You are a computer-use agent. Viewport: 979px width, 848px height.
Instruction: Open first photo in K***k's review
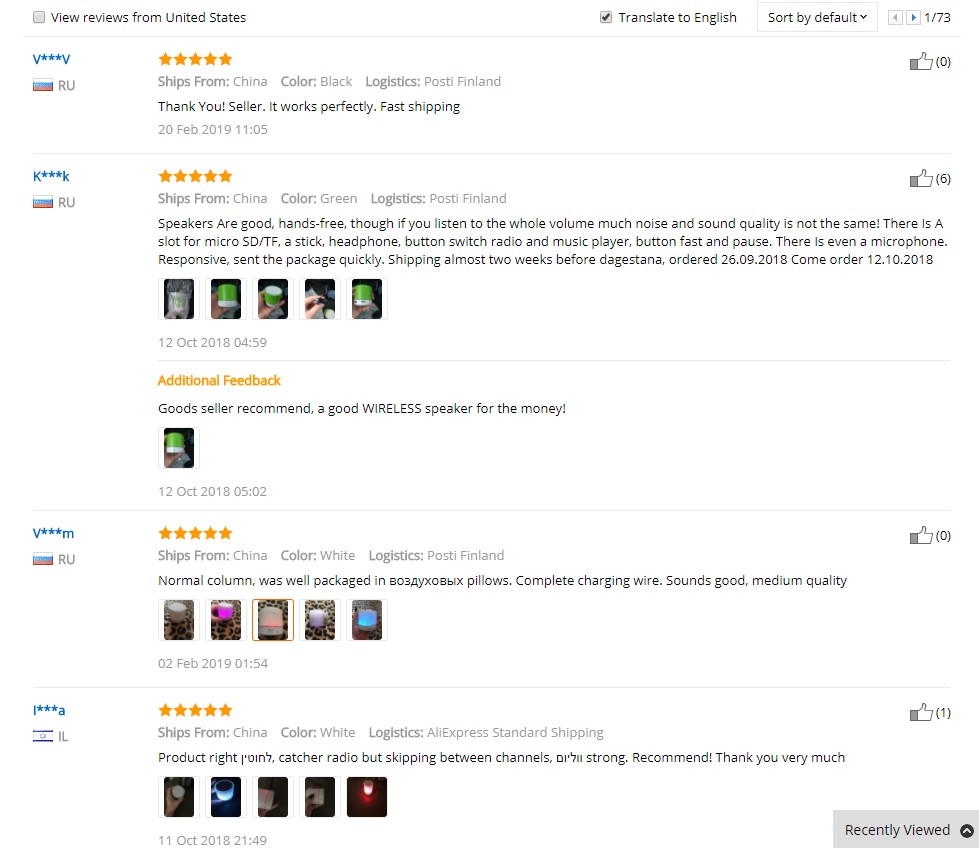(x=179, y=299)
